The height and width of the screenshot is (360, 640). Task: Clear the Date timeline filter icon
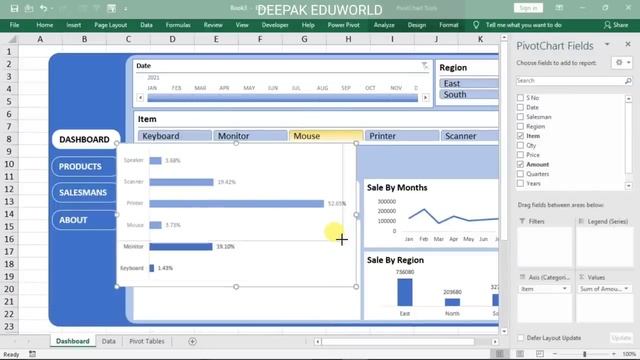[424, 65]
